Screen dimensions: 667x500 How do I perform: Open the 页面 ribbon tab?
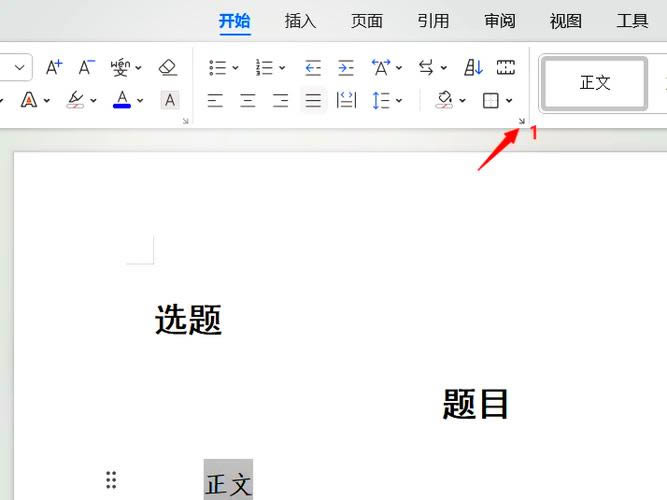coord(367,21)
